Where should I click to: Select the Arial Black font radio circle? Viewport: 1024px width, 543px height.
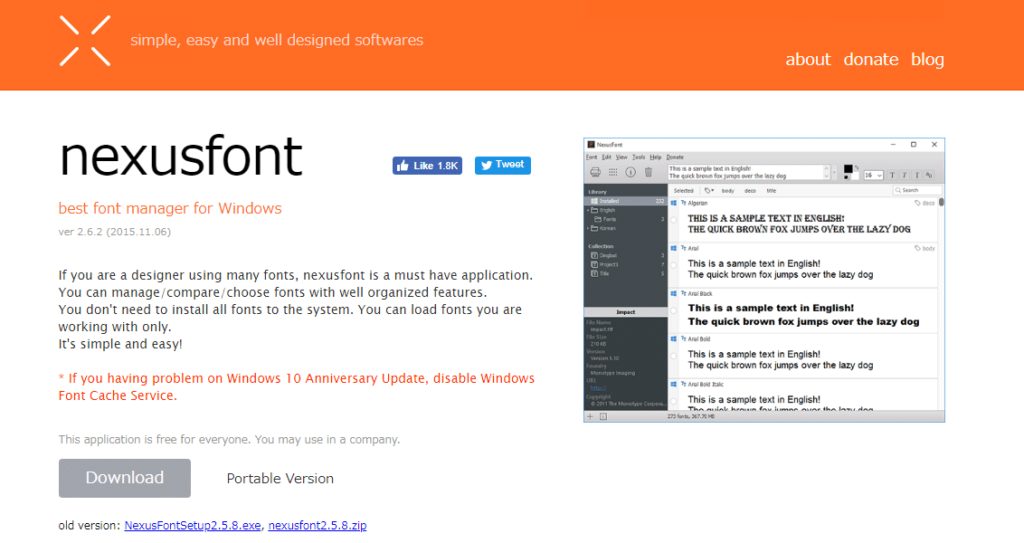point(674,311)
